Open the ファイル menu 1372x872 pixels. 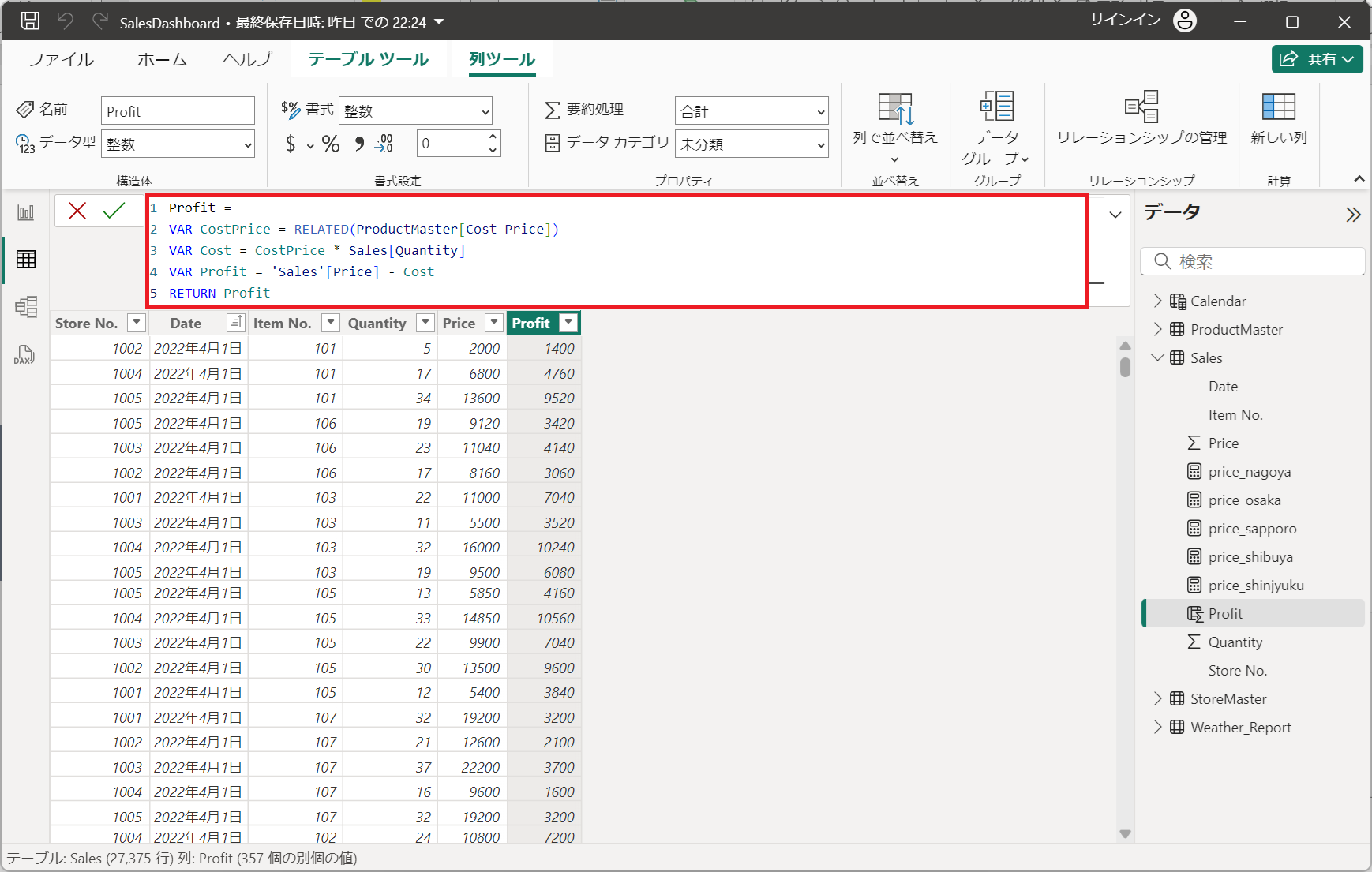click(x=61, y=59)
